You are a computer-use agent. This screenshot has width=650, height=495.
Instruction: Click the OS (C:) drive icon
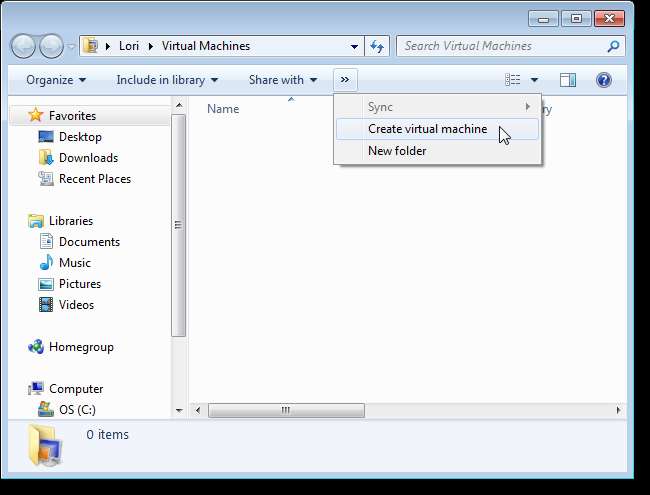46,409
